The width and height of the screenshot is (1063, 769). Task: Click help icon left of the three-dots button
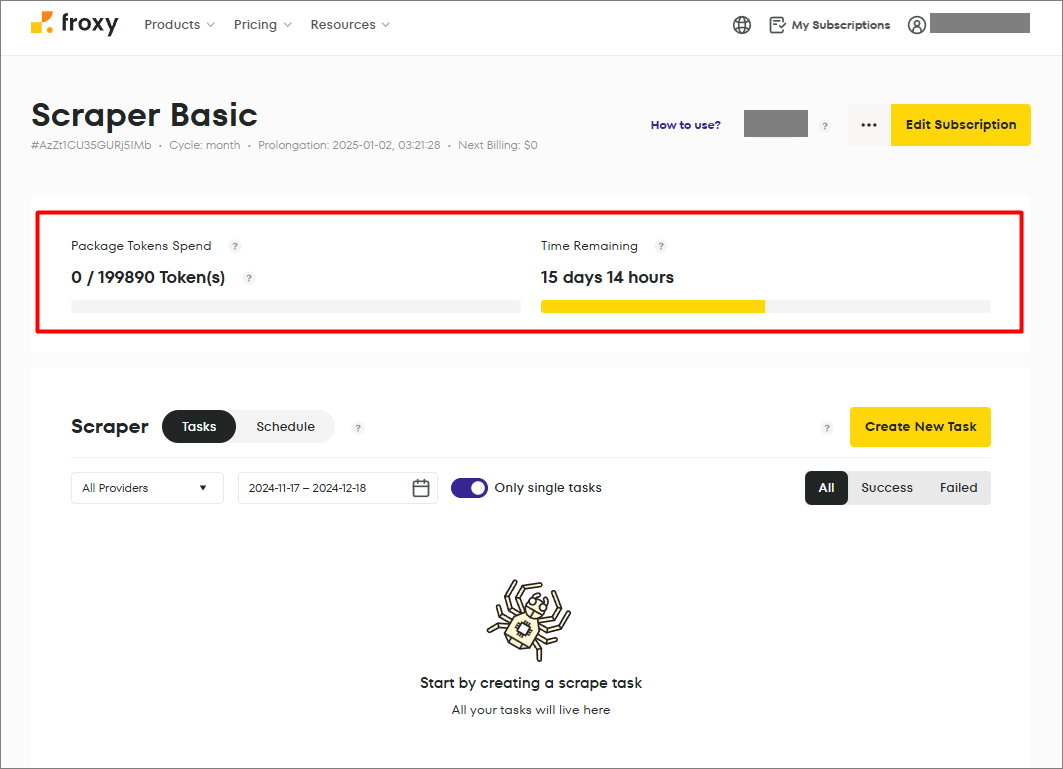(x=824, y=126)
